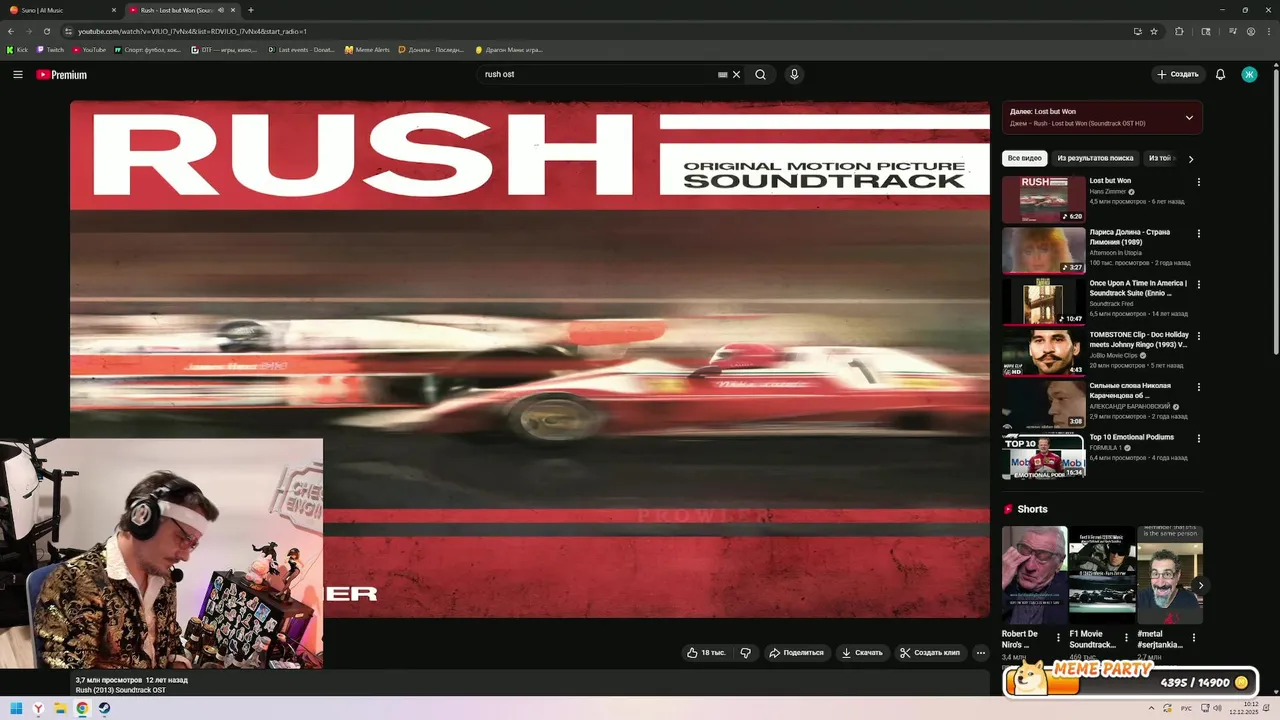
Task: Open the 'Лариса Долина - Страна Лимония' thumbnail
Action: point(1043,250)
